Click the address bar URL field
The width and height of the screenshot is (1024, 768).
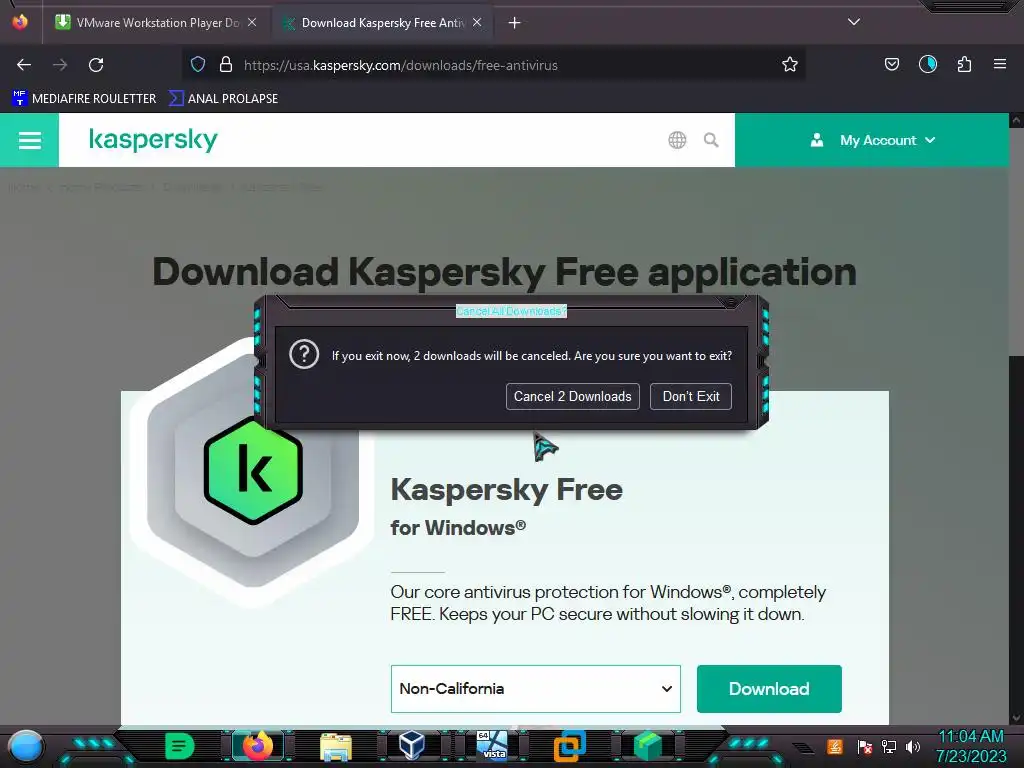click(x=494, y=65)
